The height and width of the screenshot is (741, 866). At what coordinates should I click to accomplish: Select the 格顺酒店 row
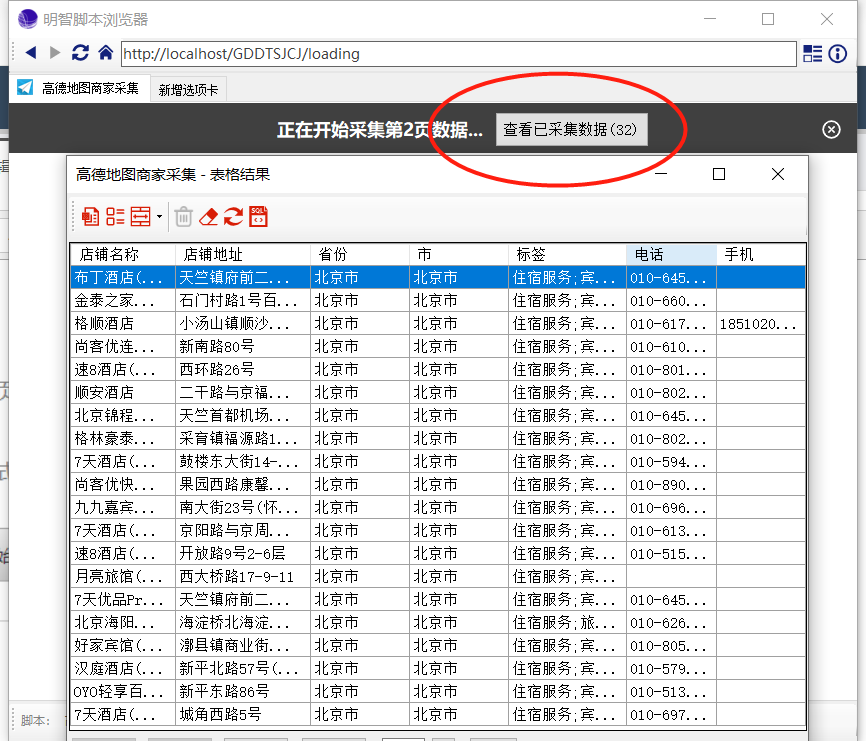pos(438,324)
